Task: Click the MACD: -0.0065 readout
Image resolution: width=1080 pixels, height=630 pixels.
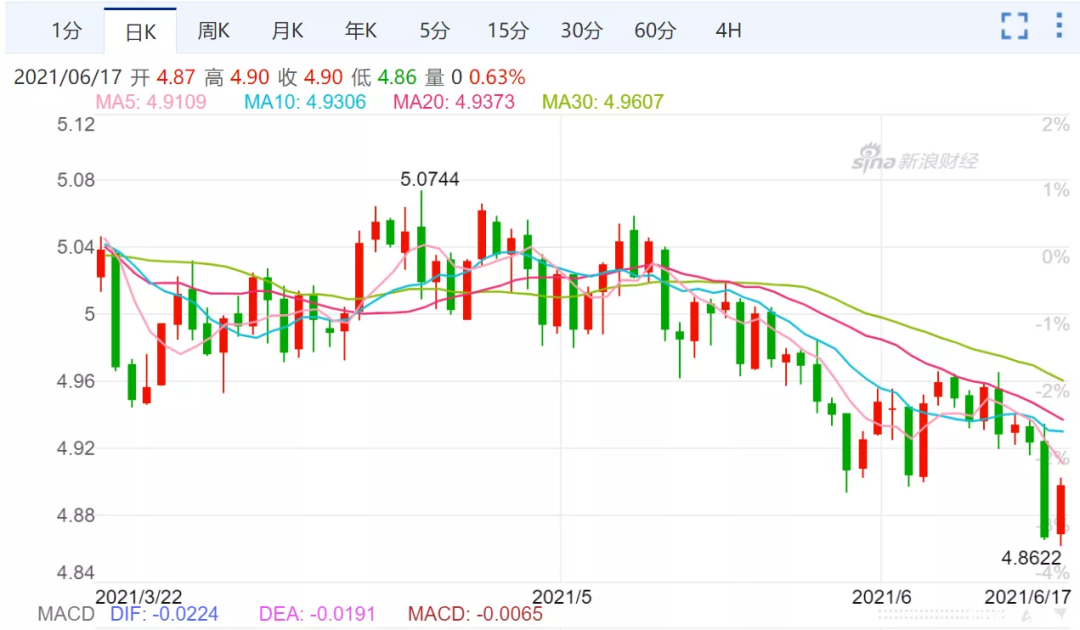Action: (x=475, y=613)
